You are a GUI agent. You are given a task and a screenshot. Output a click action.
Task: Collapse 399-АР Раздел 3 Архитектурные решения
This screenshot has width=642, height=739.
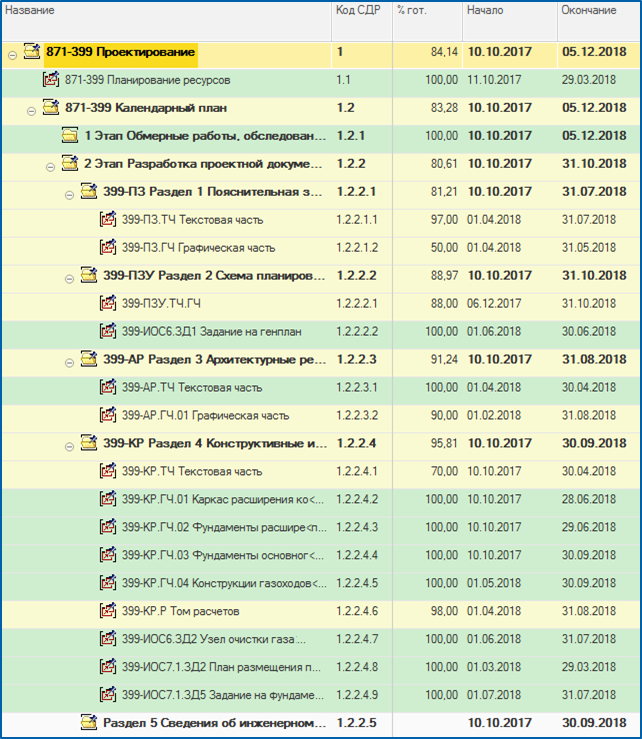pyautogui.click(x=69, y=363)
